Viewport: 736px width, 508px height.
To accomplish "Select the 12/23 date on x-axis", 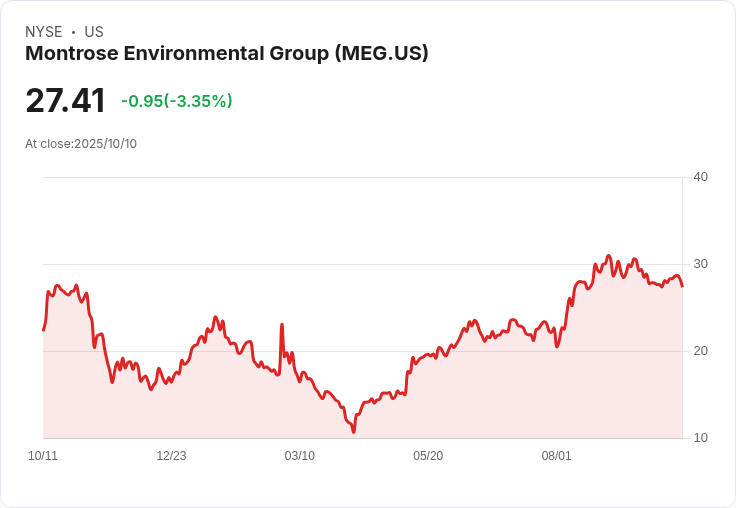I will point(171,456).
